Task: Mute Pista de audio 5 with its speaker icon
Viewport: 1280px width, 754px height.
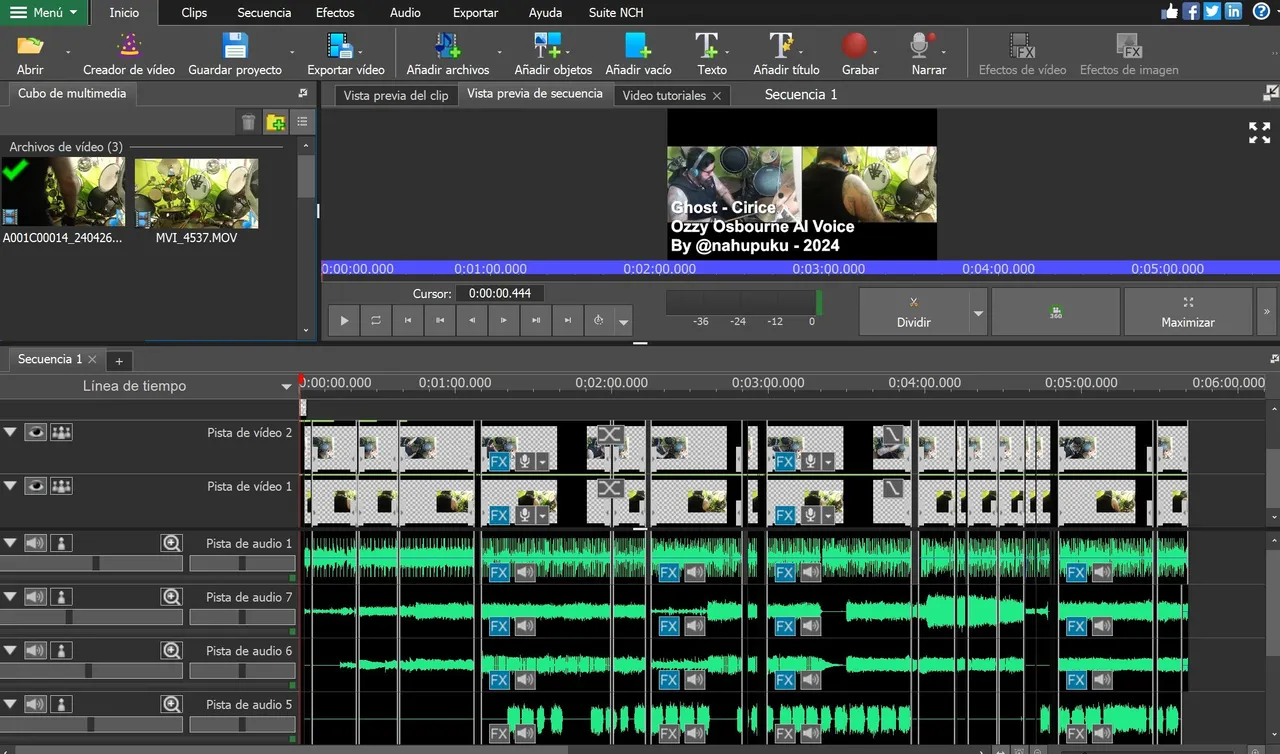Action: (x=36, y=705)
